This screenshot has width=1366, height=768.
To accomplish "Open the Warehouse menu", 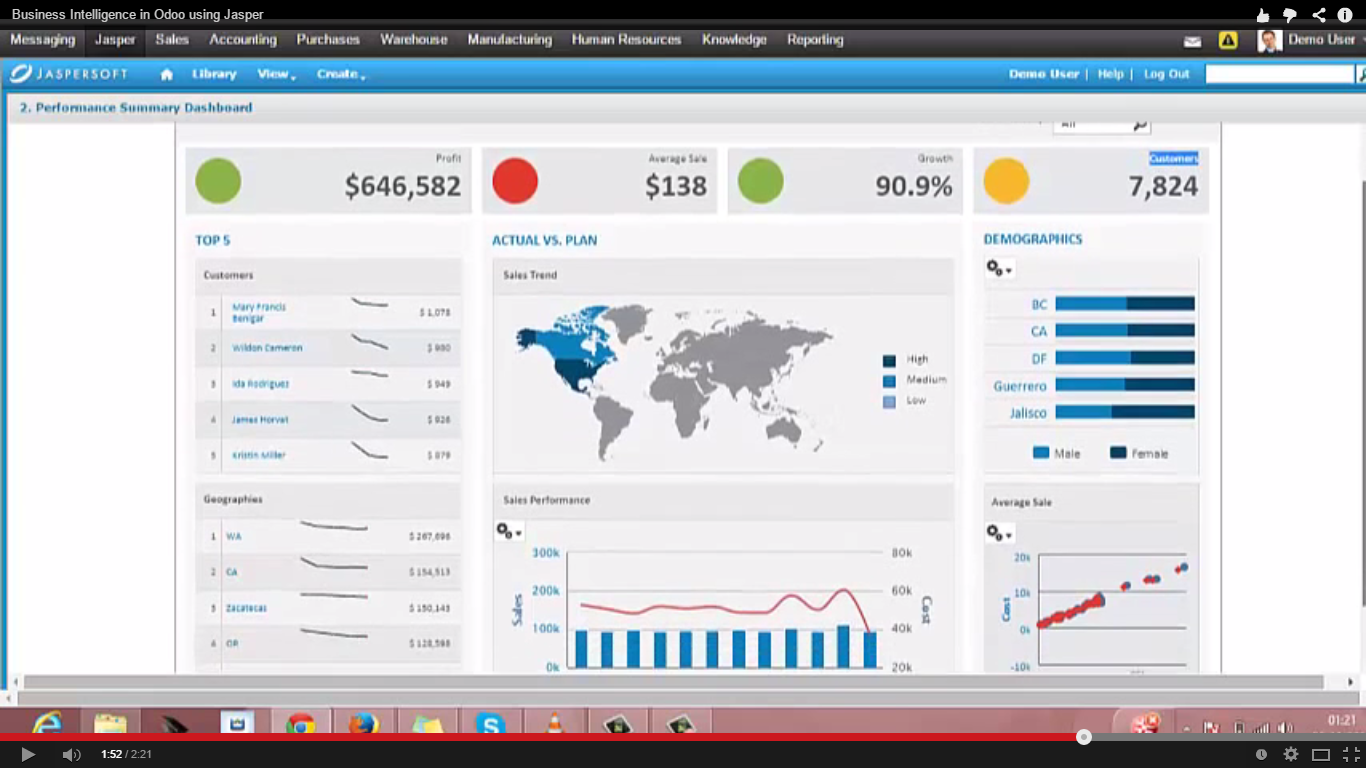I will tap(414, 40).
